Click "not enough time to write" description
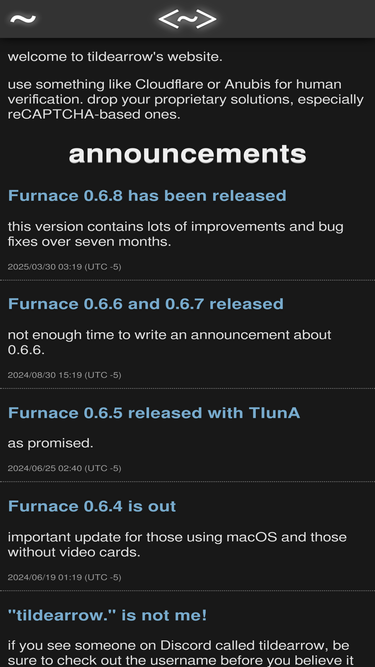 coord(169,342)
